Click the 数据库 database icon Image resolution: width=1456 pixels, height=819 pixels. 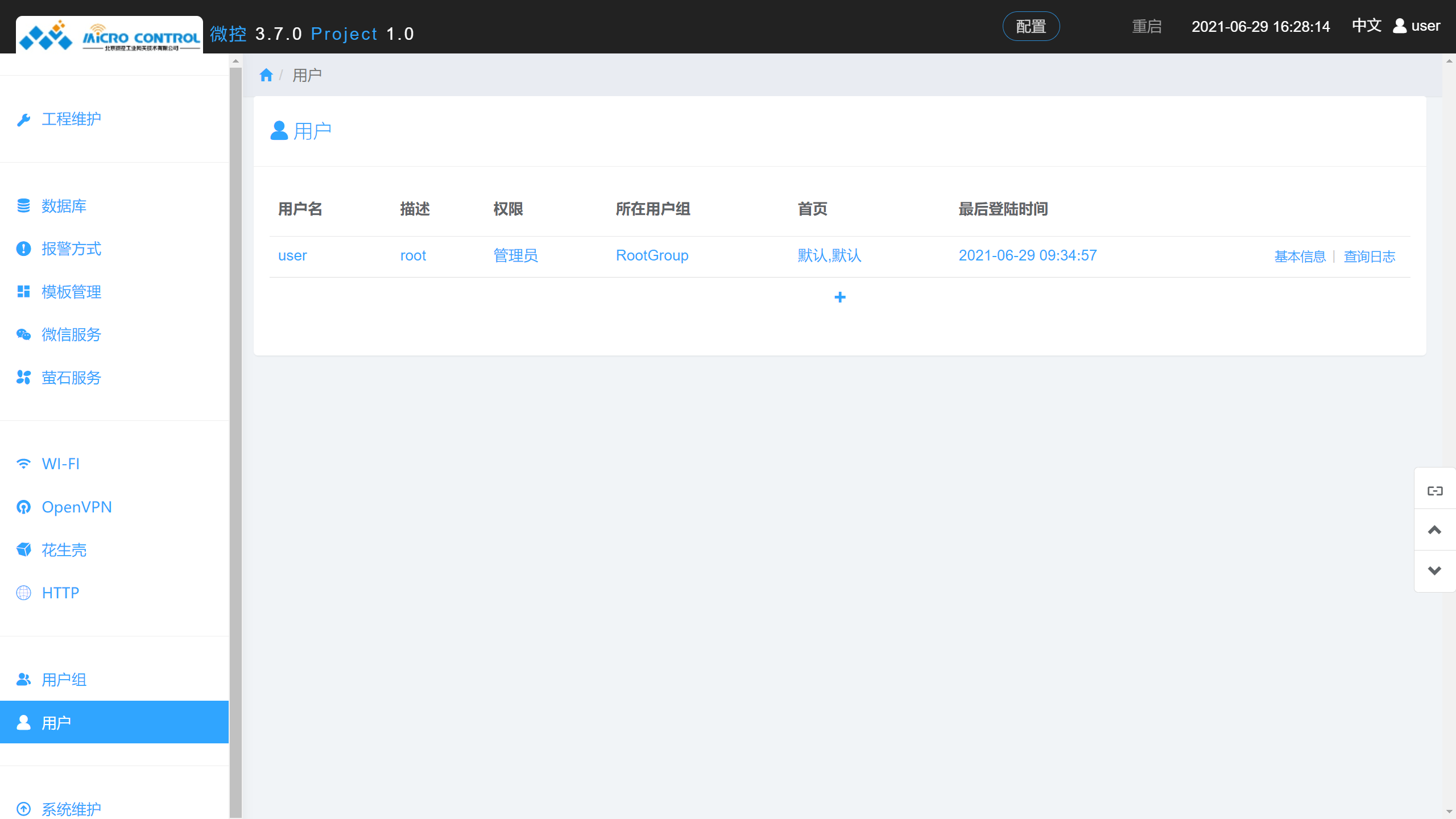click(23, 206)
